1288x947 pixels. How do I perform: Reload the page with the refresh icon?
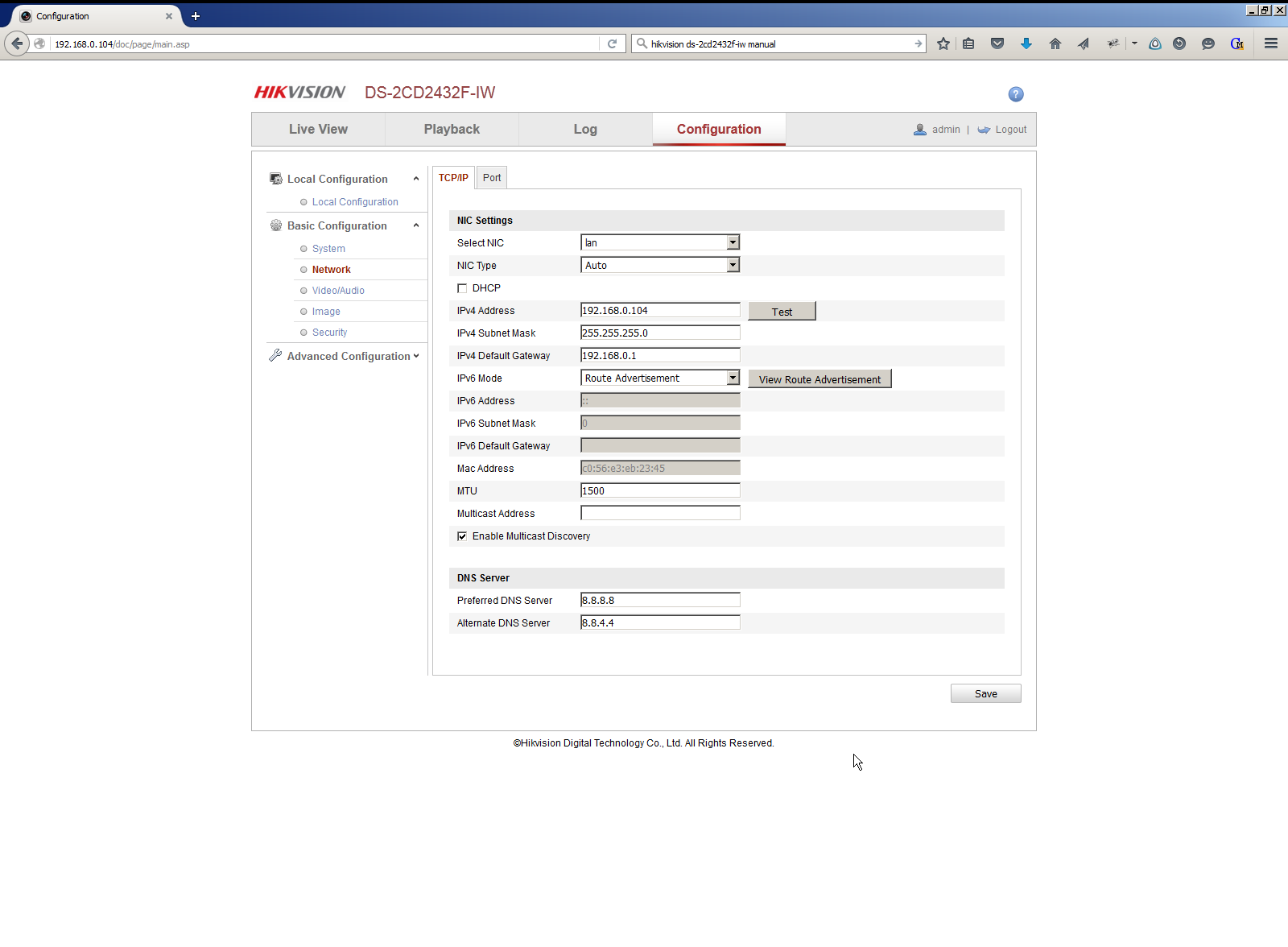pyautogui.click(x=612, y=43)
